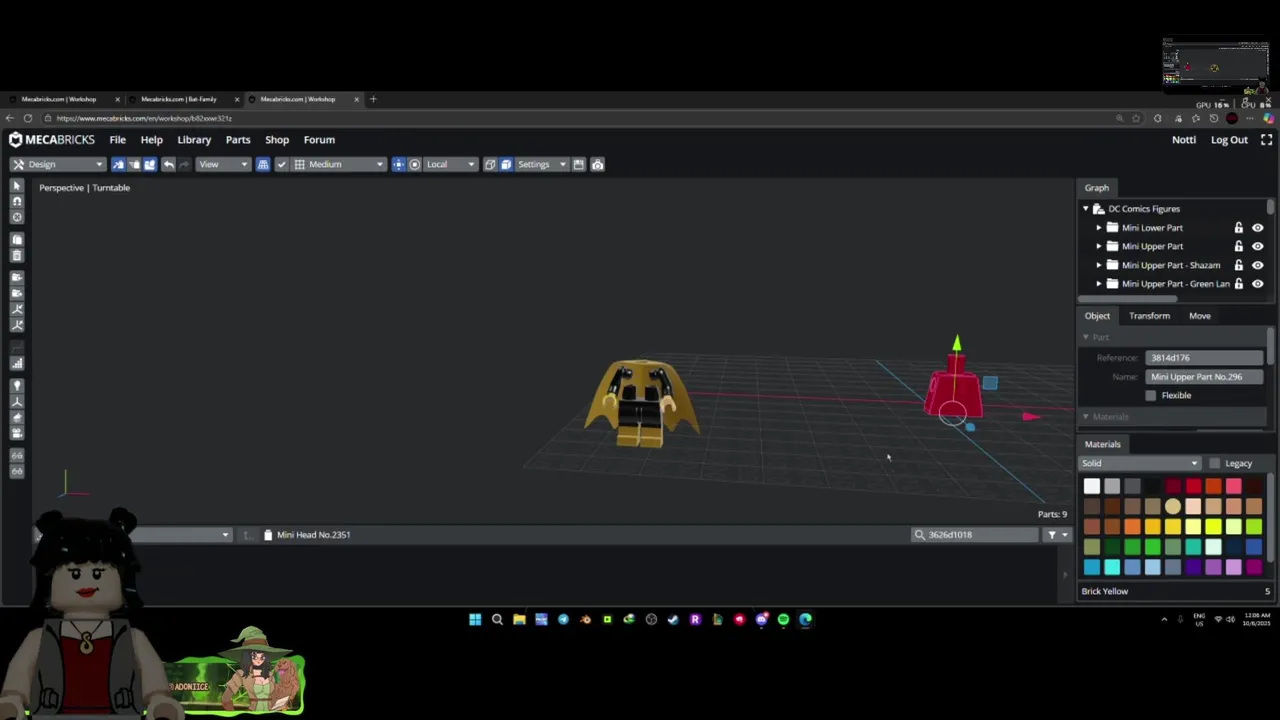Select the arrow selection tool in left sidebar
Viewport: 1280px width, 720px height.
pos(17,186)
